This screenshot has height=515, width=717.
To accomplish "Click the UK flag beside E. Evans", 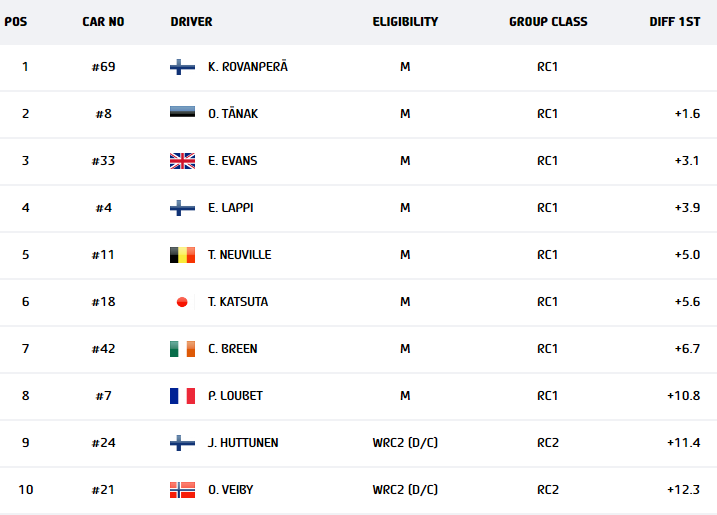I will (182, 161).
